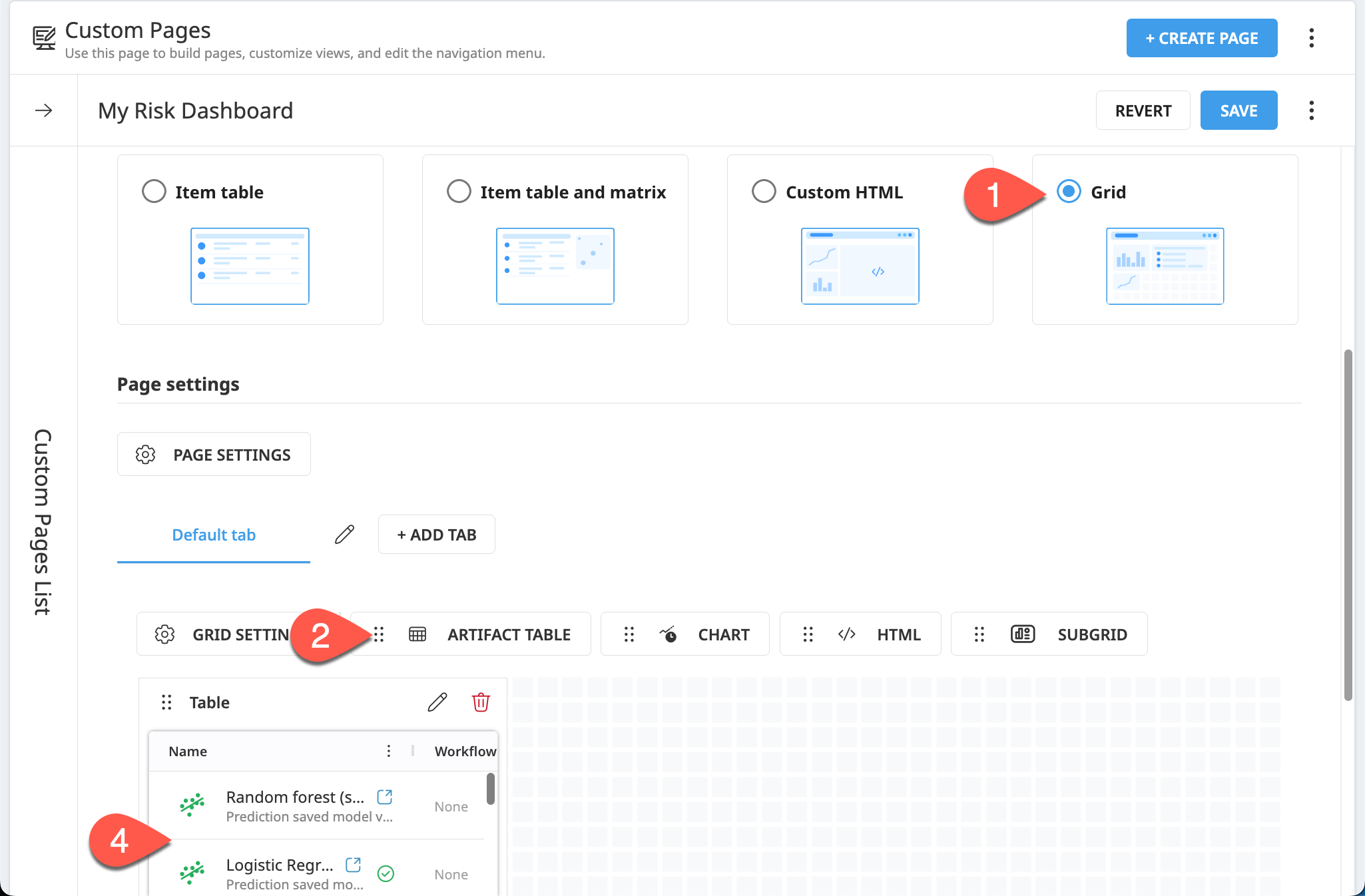
Task: Click the HTML widget label
Action: point(899,635)
